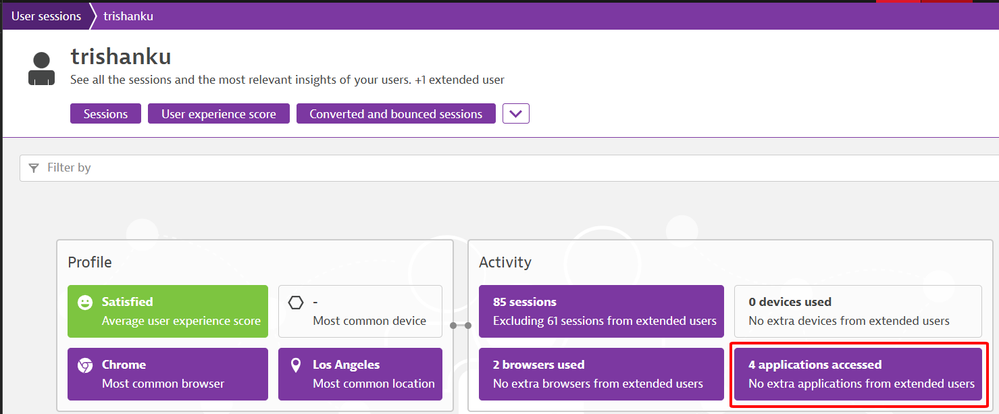Open the Sessions chart button

(105, 114)
